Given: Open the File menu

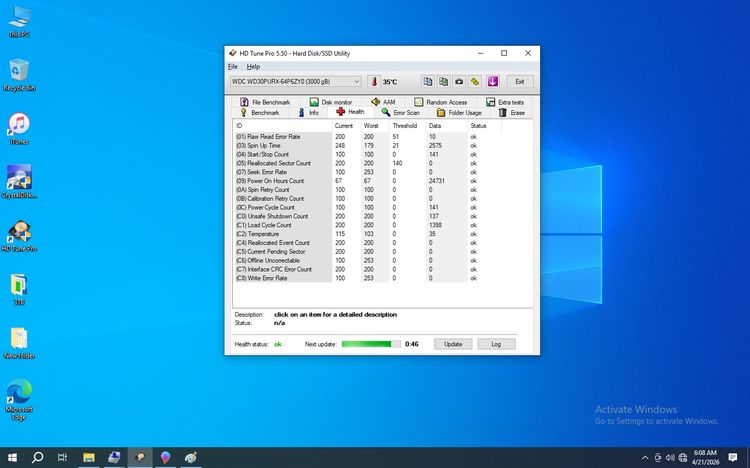Looking at the screenshot, I should click(232, 67).
